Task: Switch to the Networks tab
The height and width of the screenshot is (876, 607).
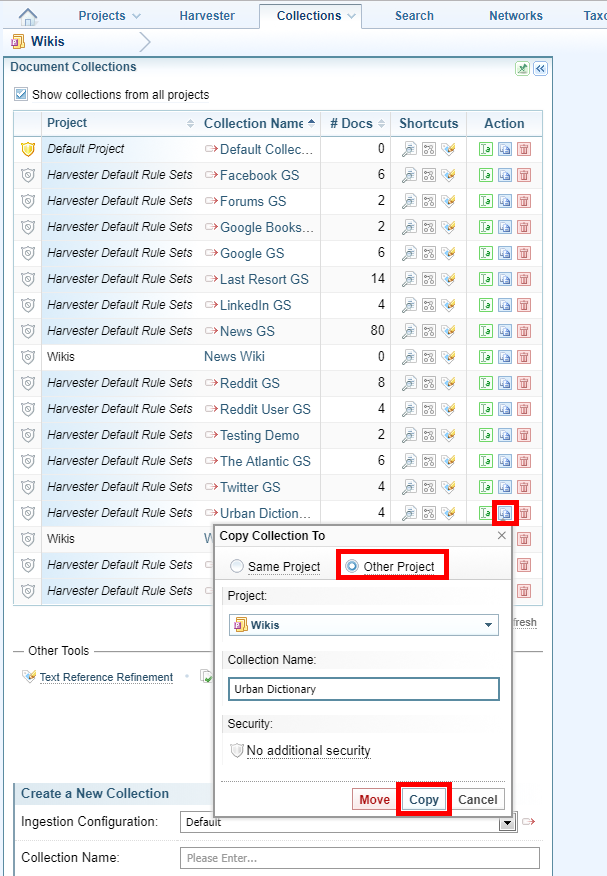Action: pyautogui.click(x=516, y=16)
